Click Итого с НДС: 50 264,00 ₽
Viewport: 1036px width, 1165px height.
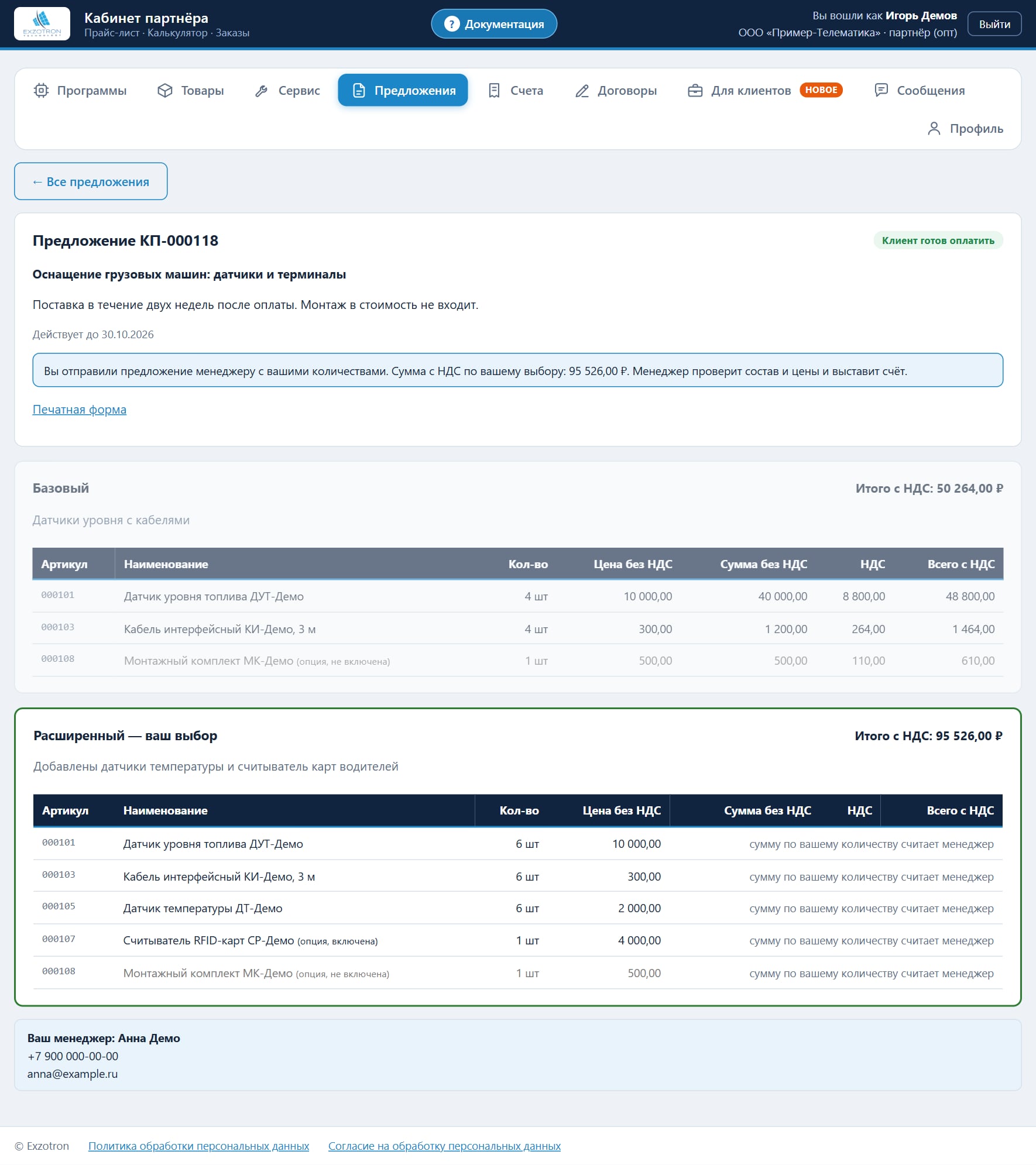(x=929, y=488)
